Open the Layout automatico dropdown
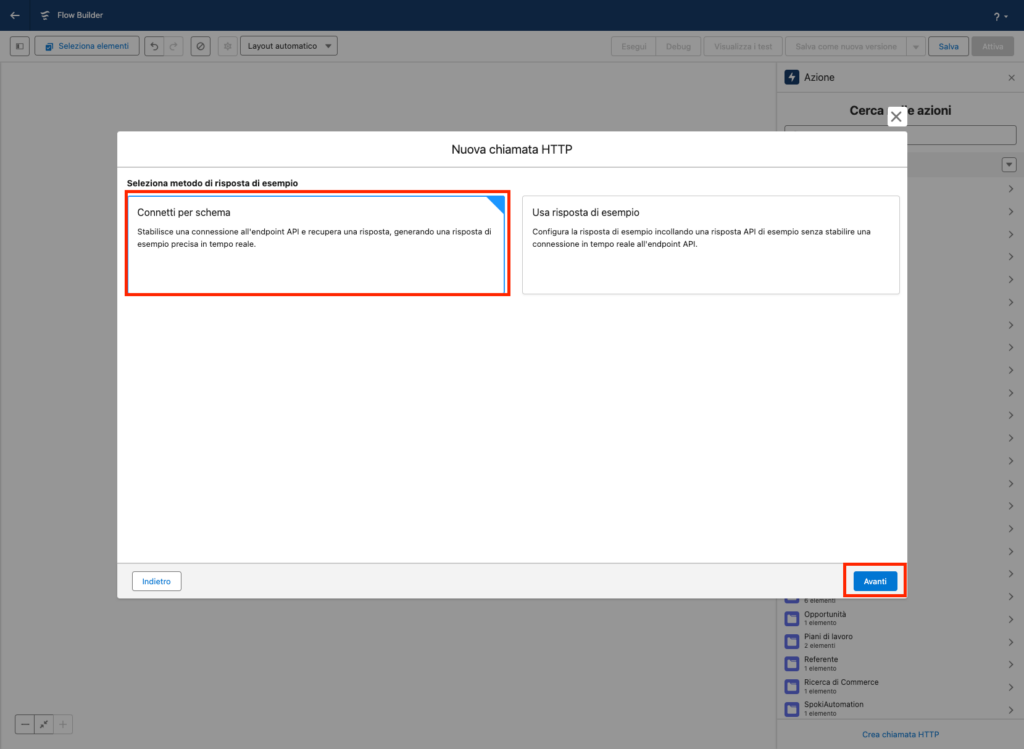The image size is (1024, 749). [x=288, y=46]
